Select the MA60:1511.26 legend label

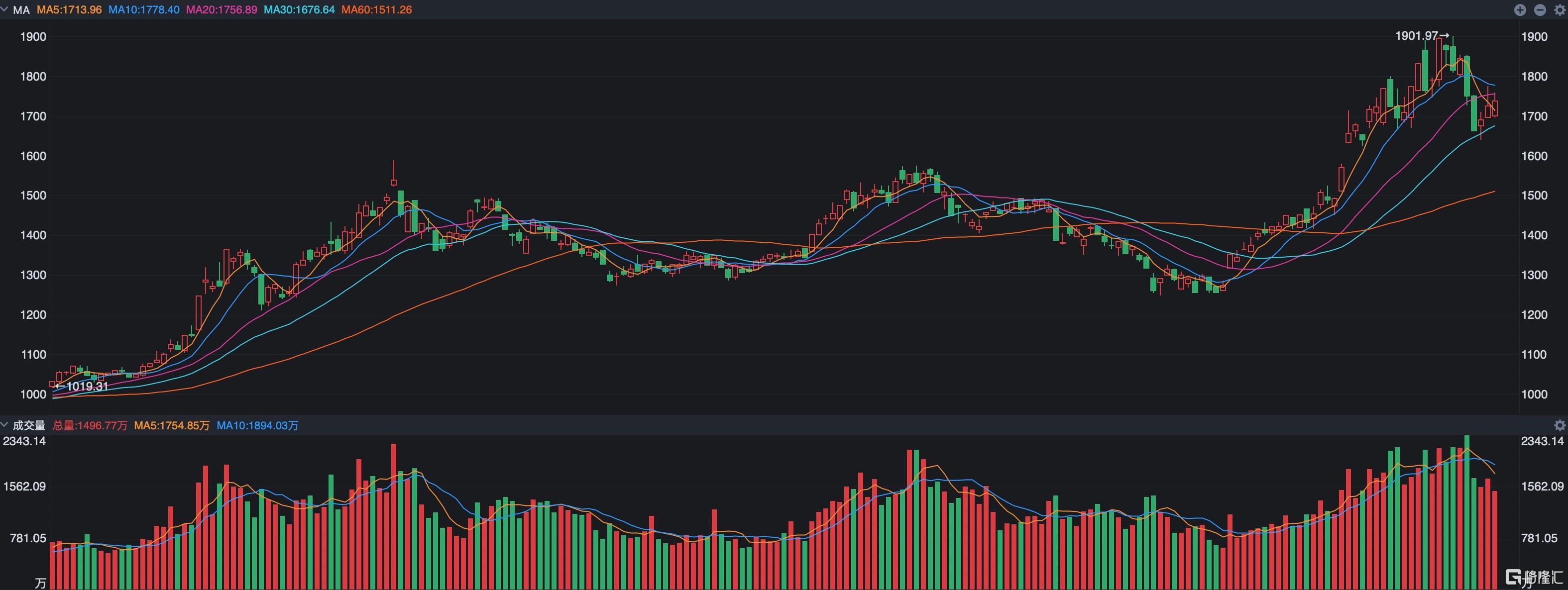[377, 10]
